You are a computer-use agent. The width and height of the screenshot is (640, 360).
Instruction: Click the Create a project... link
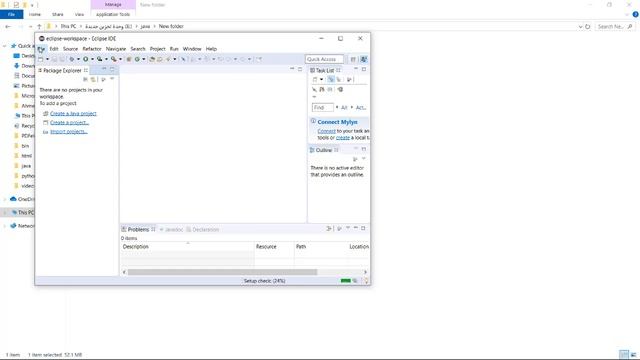pyautogui.click(x=69, y=122)
